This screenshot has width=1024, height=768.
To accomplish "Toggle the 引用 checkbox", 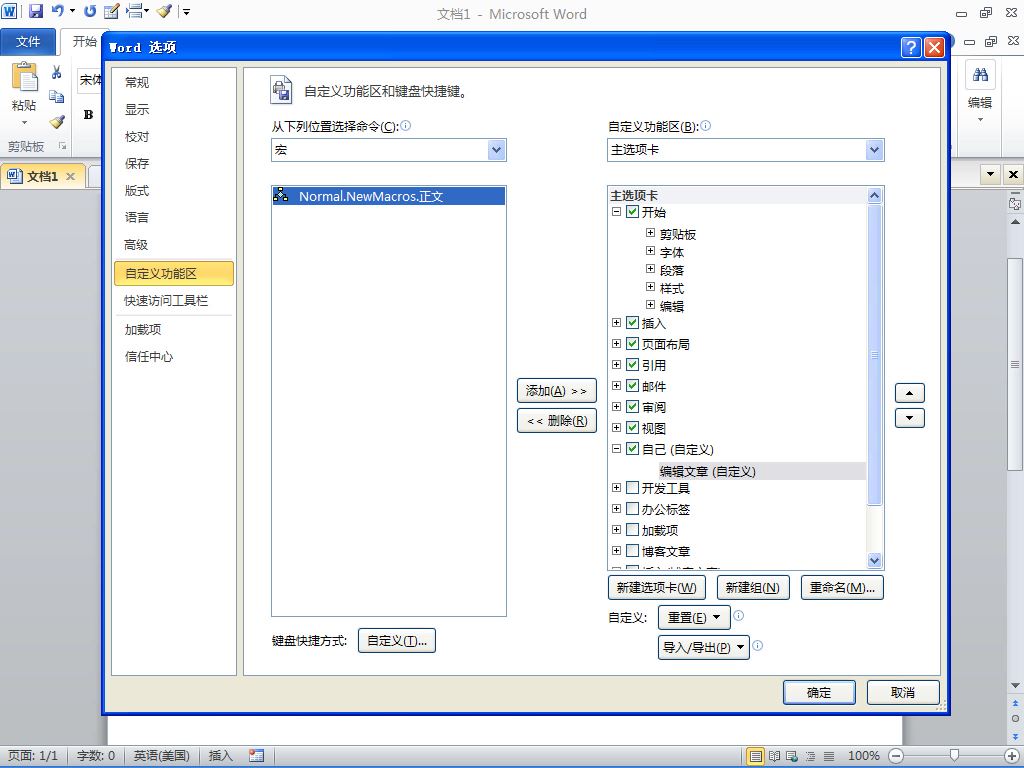I will 632,364.
